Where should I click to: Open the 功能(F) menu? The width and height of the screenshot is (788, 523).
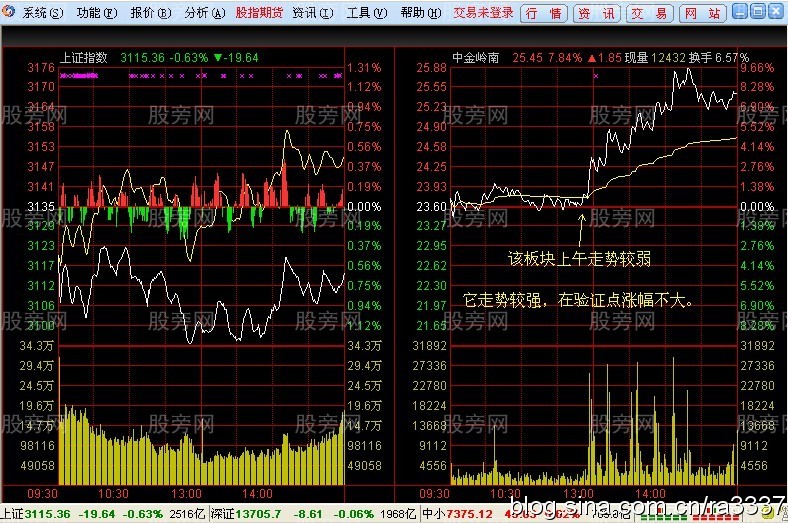click(97, 13)
